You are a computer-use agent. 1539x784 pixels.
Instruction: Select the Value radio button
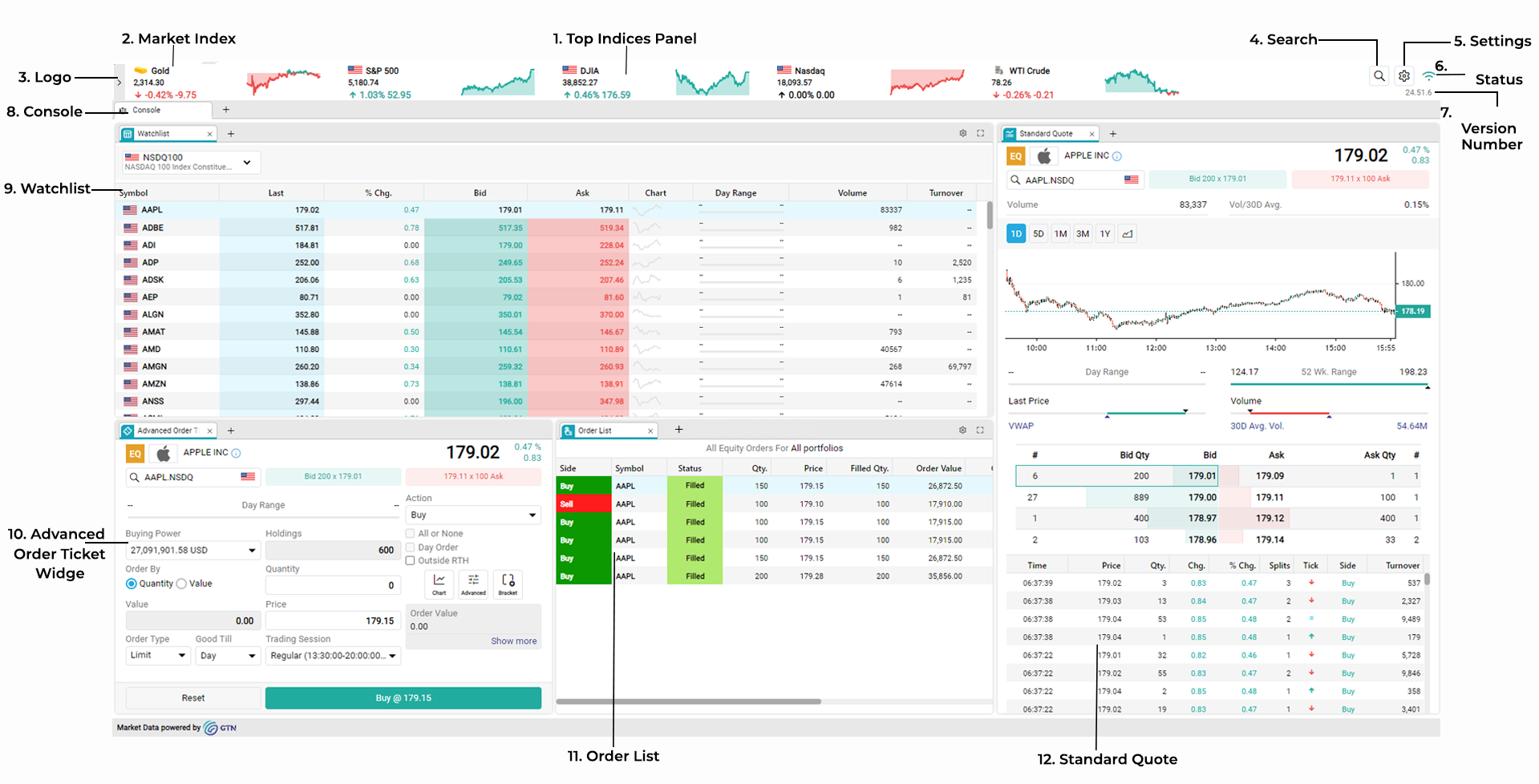click(x=182, y=584)
